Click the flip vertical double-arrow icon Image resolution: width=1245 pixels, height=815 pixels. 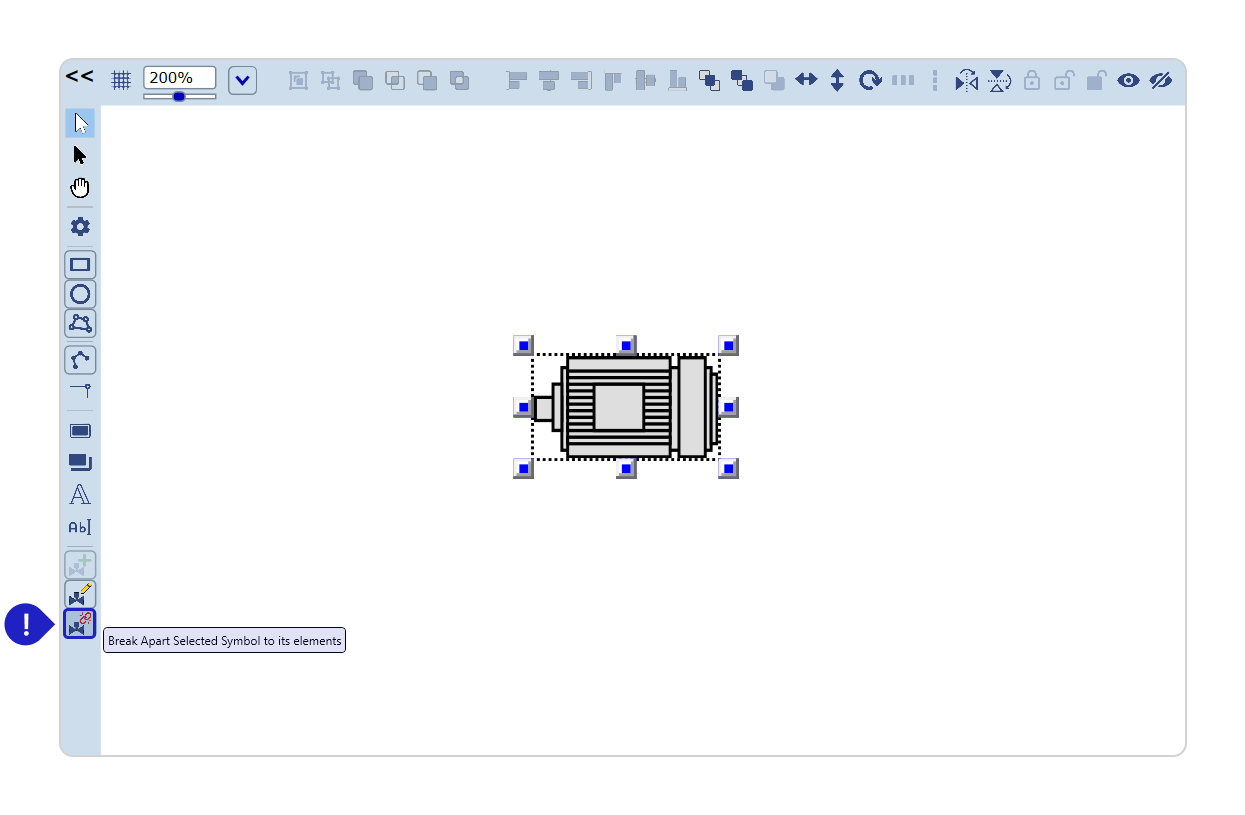click(838, 80)
